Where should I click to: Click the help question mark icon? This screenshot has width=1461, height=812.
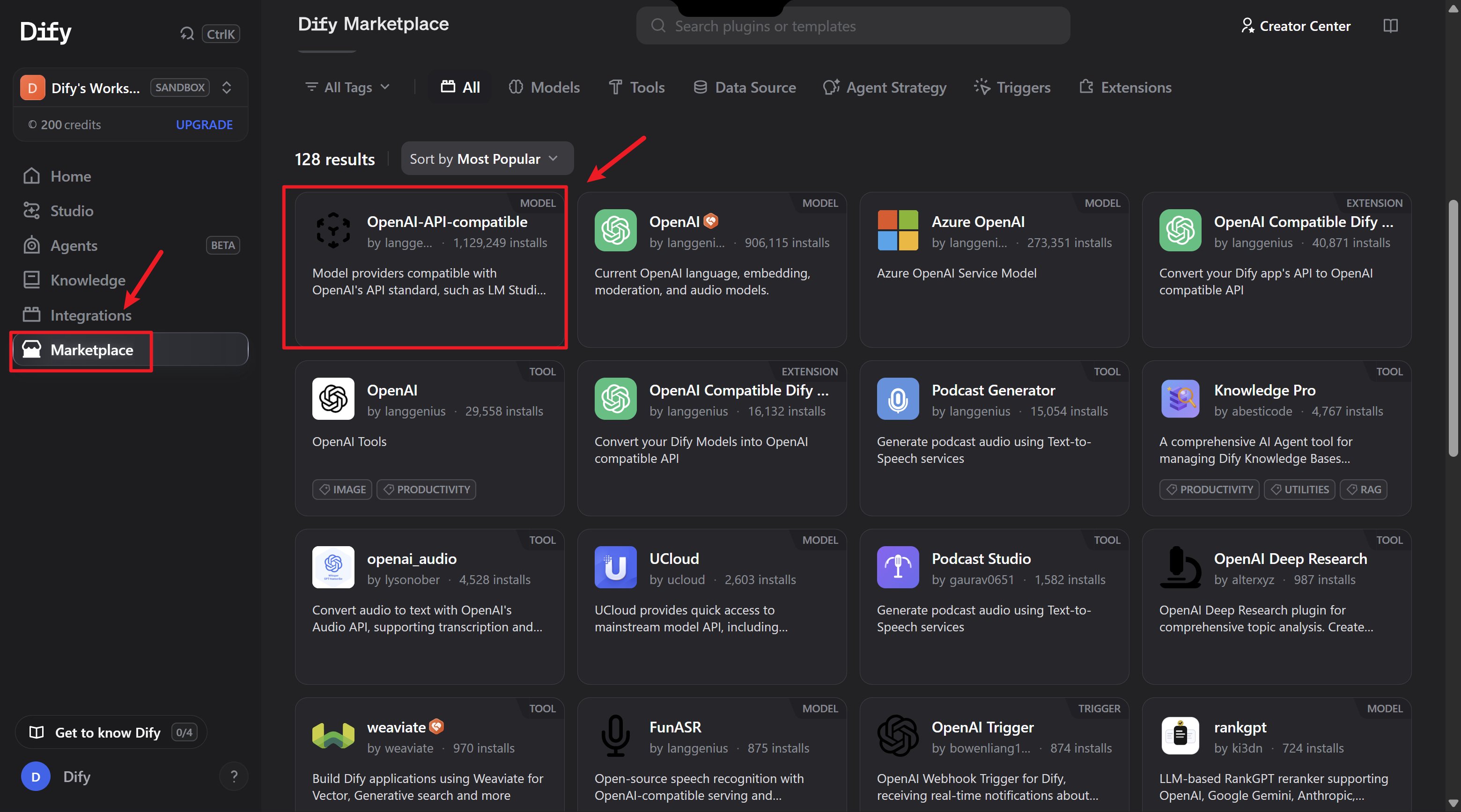click(234, 776)
